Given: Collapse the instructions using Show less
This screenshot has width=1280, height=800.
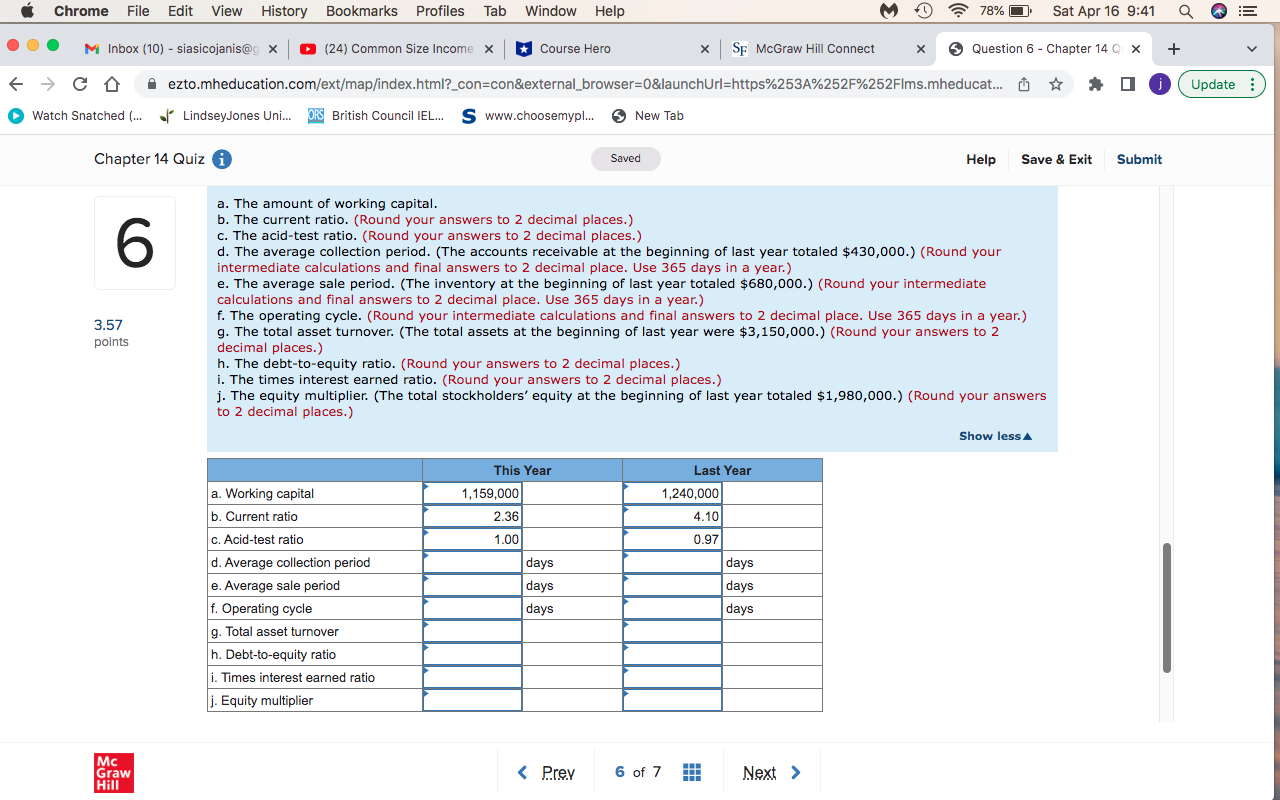Looking at the screenshot, I should tap(994, 435).
